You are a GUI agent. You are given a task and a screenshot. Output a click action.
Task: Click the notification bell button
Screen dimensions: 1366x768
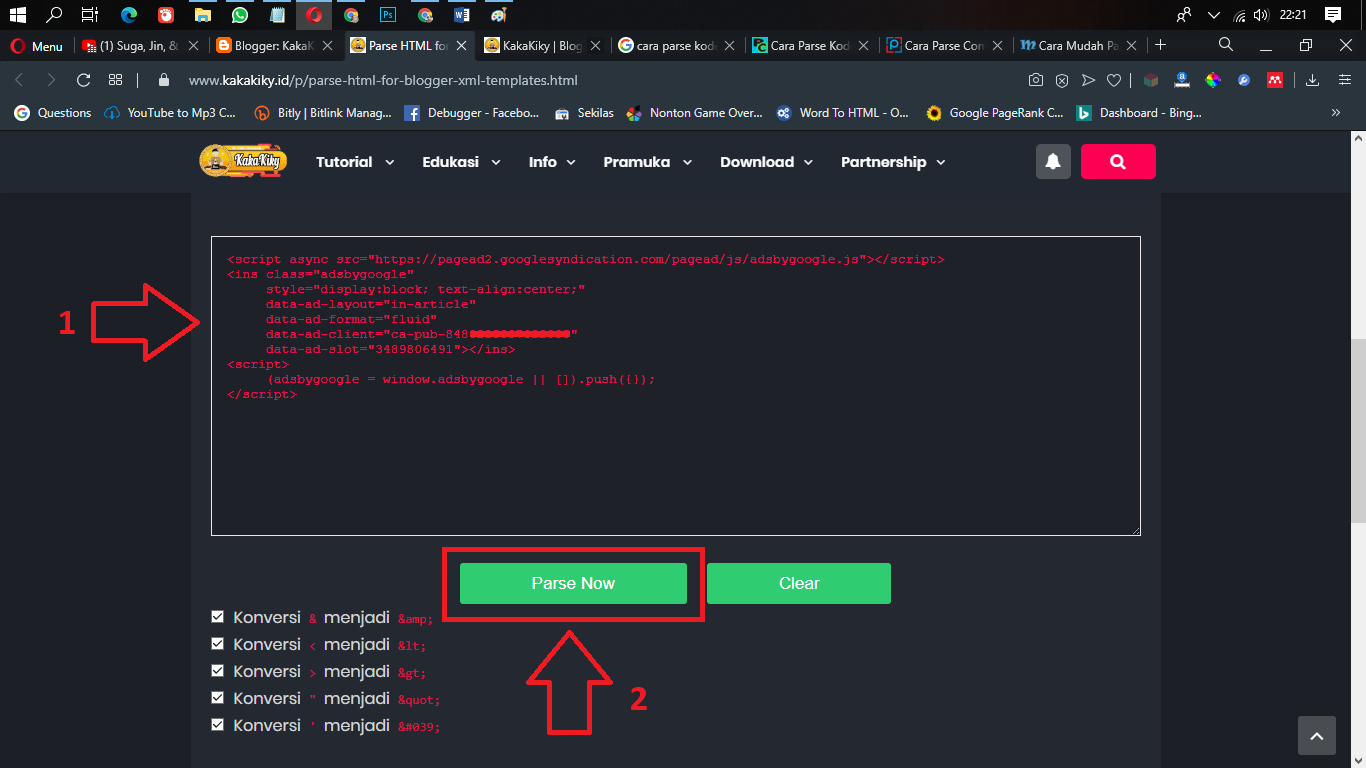[x=1053, y=162]
